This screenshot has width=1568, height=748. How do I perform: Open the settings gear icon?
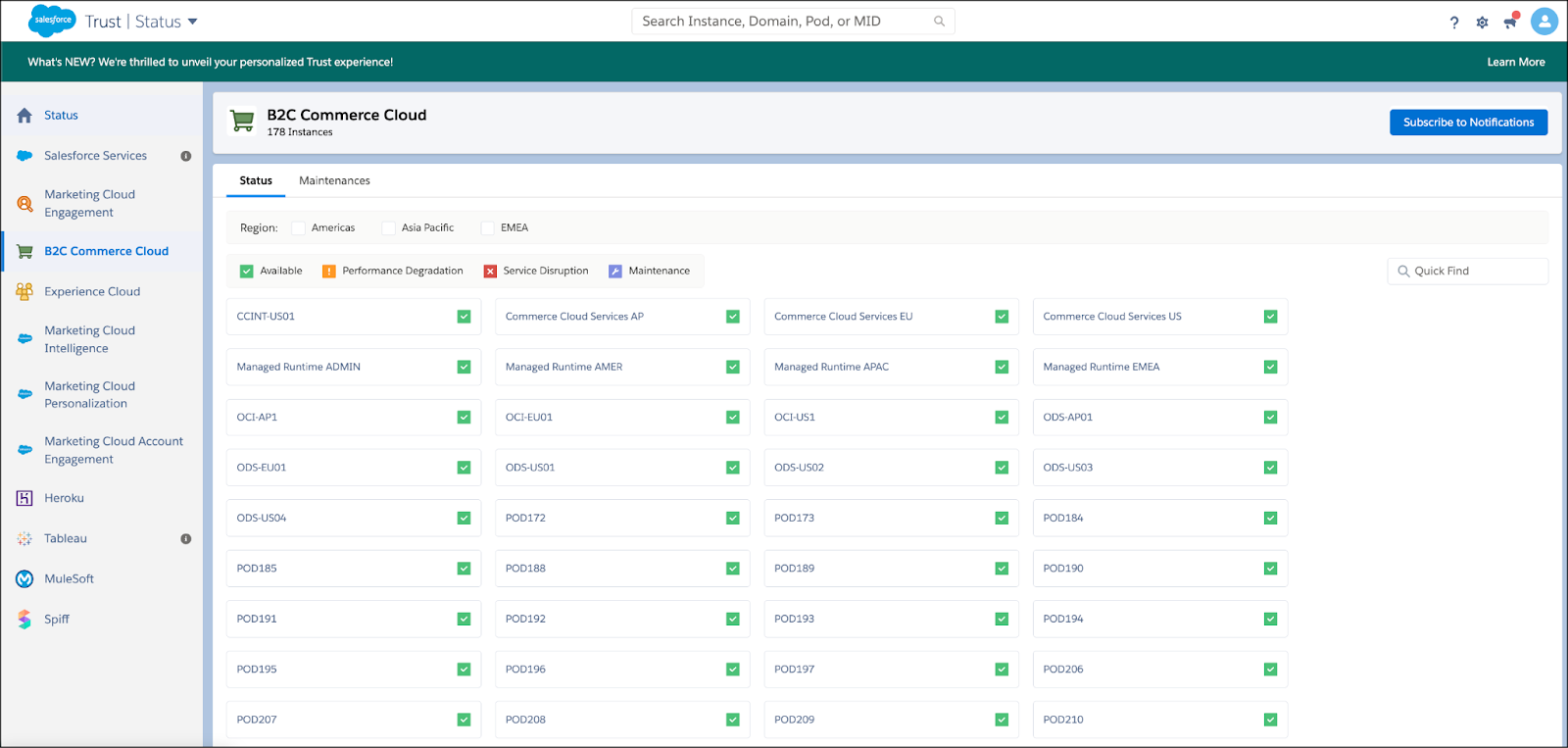1482,23
